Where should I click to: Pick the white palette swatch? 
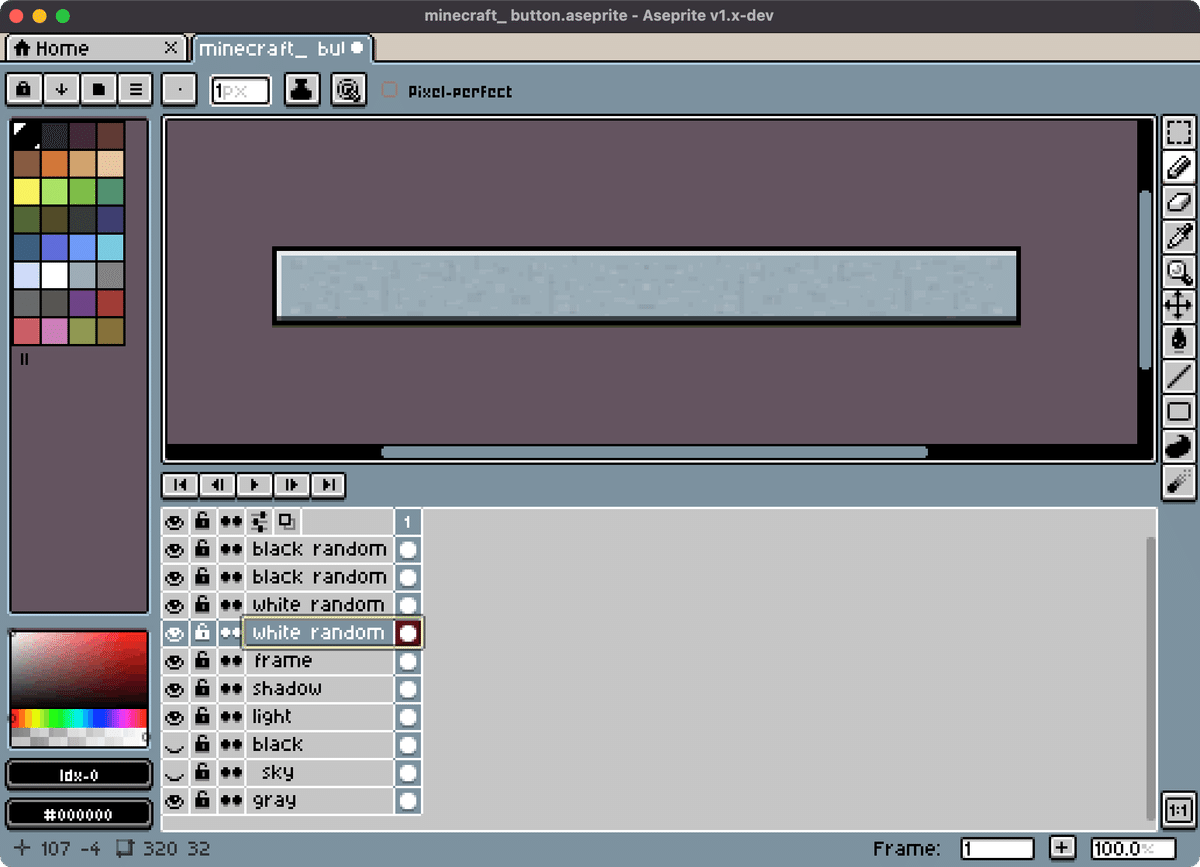point(55,275)
